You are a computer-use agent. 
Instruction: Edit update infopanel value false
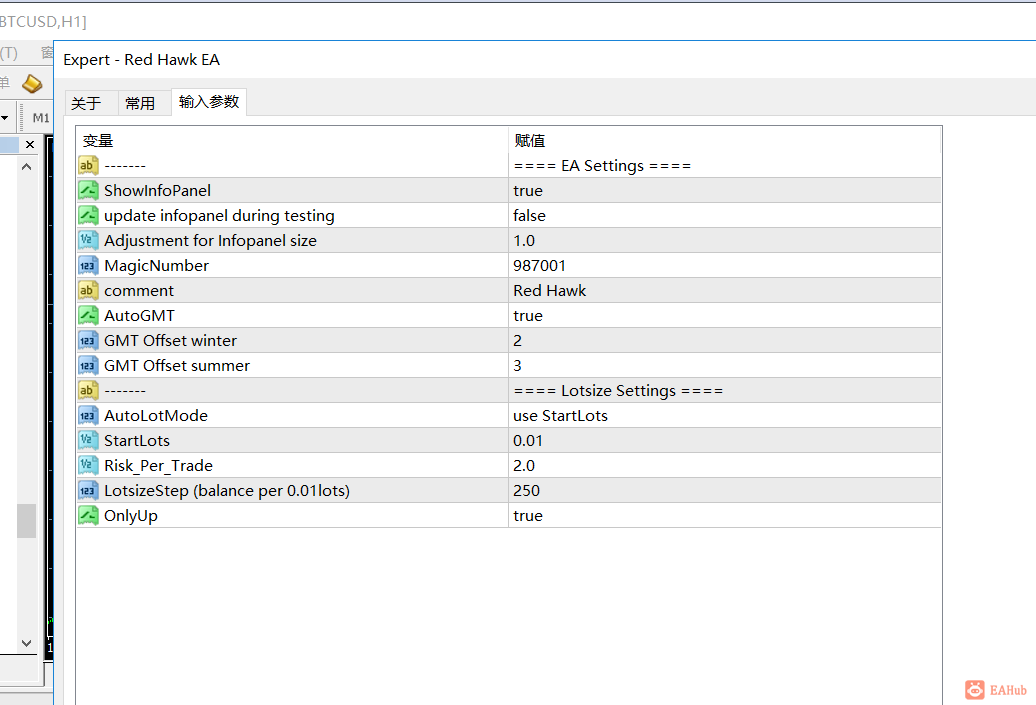click(725, 215)
